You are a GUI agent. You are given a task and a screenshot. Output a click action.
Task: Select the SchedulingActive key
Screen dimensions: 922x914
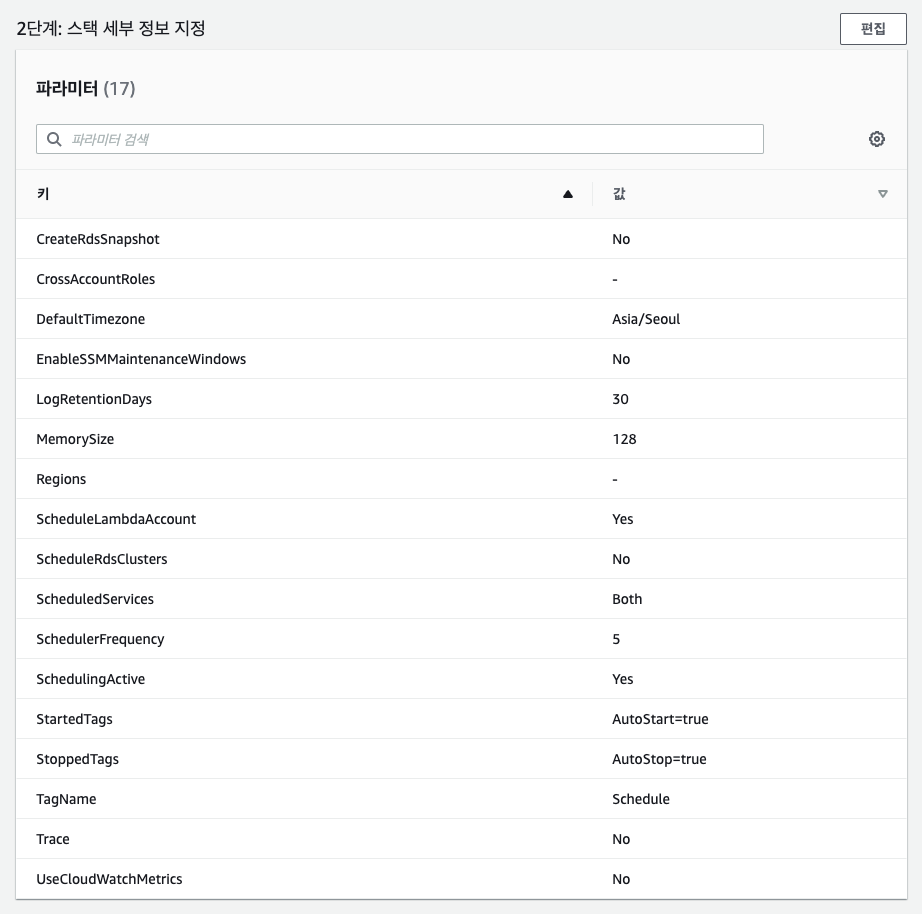click(91, 679)
